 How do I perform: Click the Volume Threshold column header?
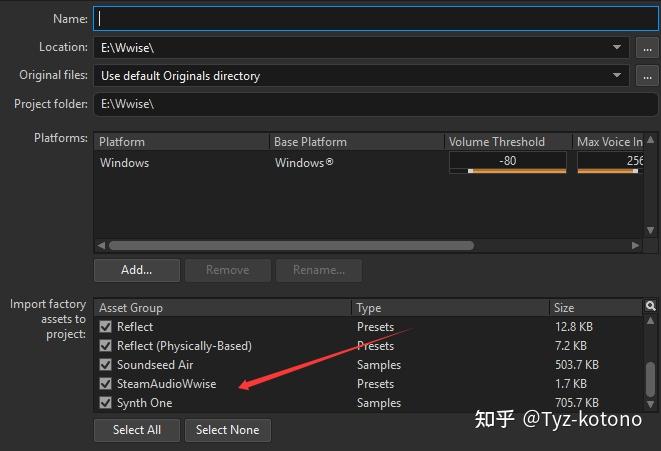tap(508, 142)
